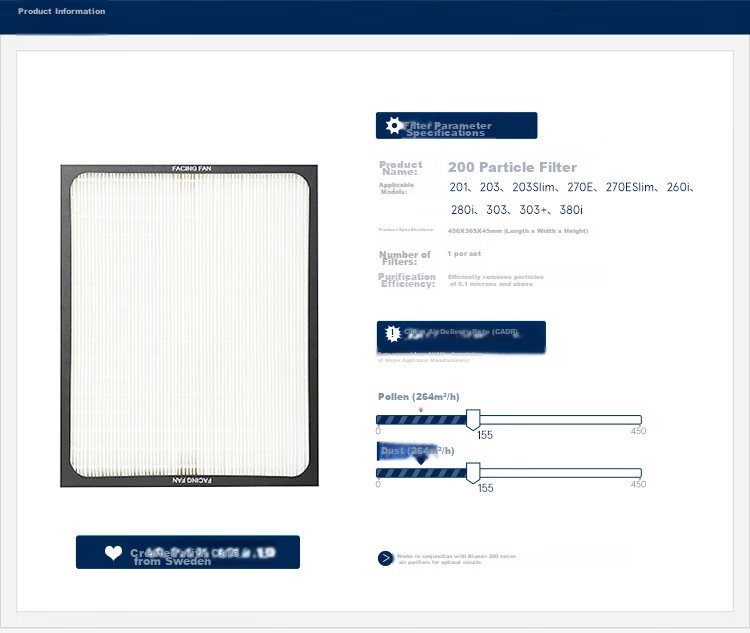The width and height of the screenshot is (750, 633).
Task: Click the Dust slider handle at 155
Action: click(x=473, y=473)
